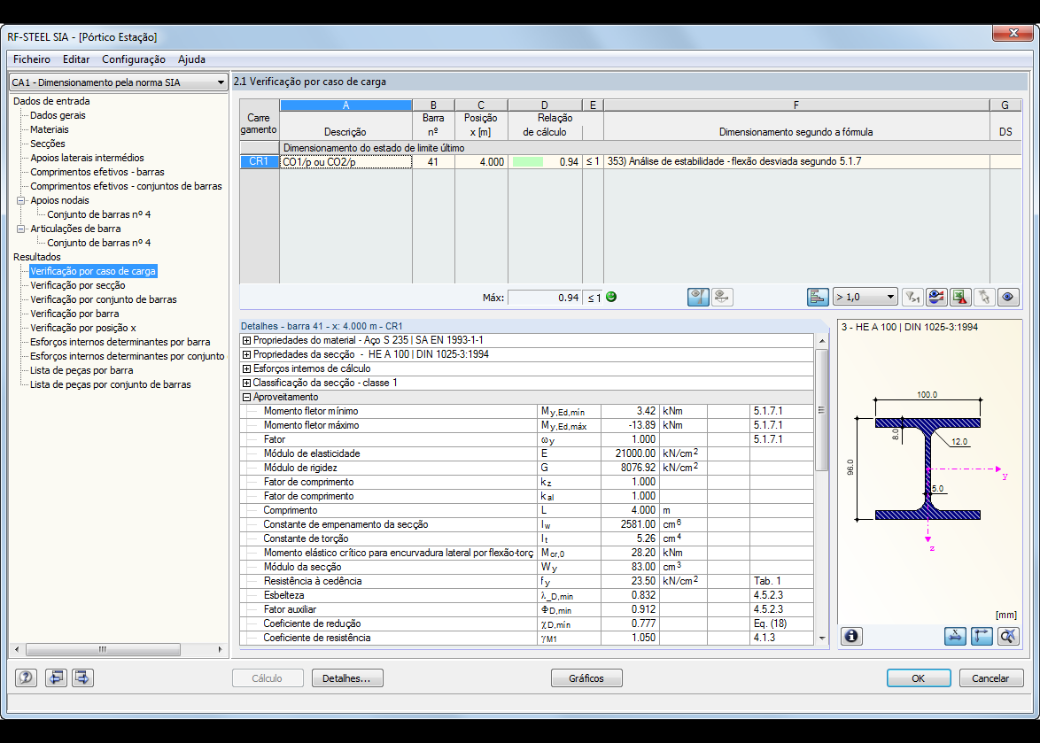Toggle section dimensions display icon

[x=955, y=636]
